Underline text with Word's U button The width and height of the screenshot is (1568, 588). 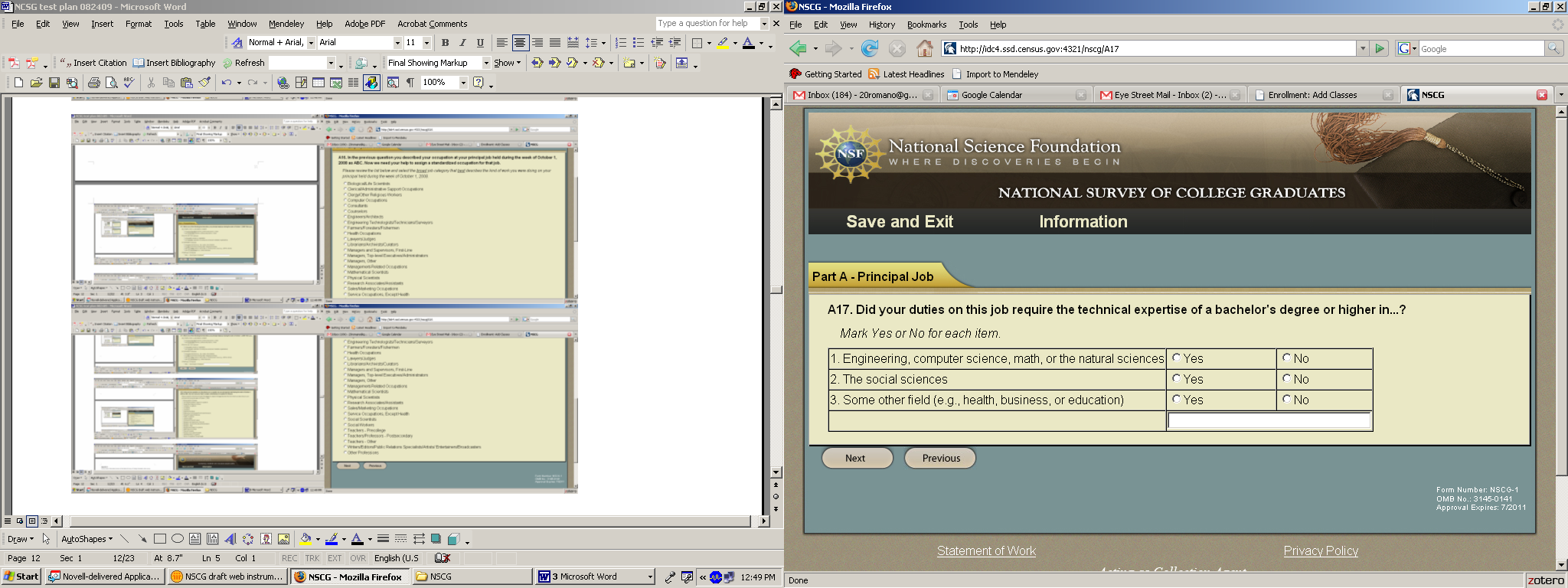(480, 43)
